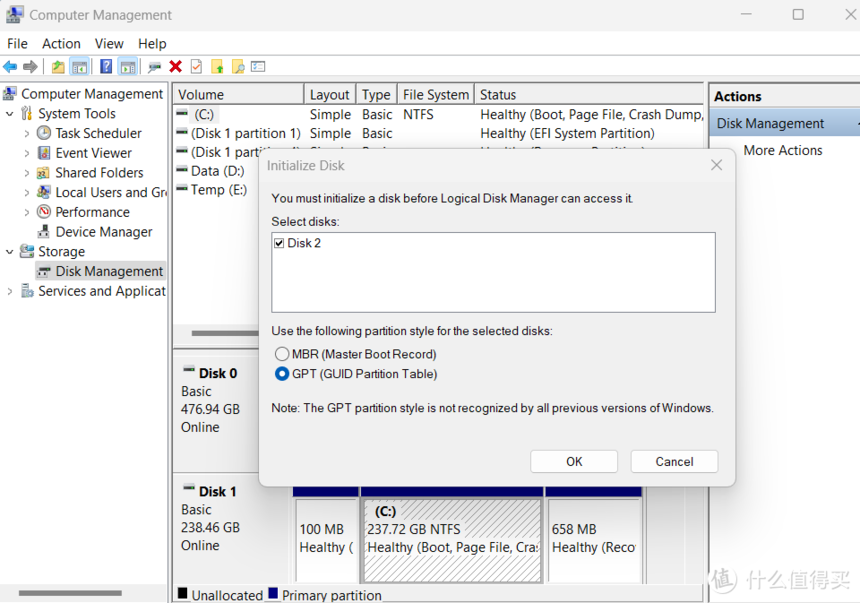
Task: Go back using the blue back arrow
Action: point(10,67)
